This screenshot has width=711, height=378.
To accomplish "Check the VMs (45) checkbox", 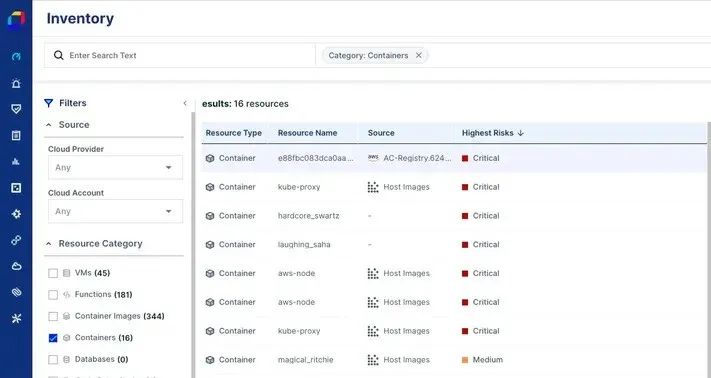I will (x=53, y=273).
